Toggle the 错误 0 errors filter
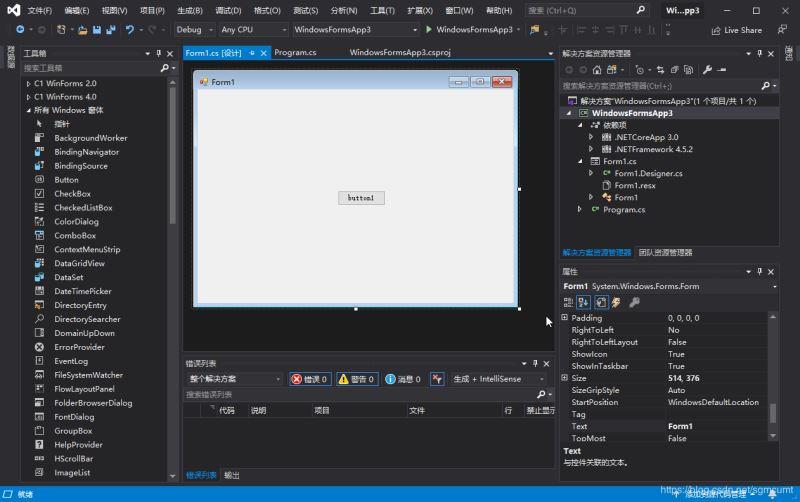800x502 pixels. coord(309,379)
